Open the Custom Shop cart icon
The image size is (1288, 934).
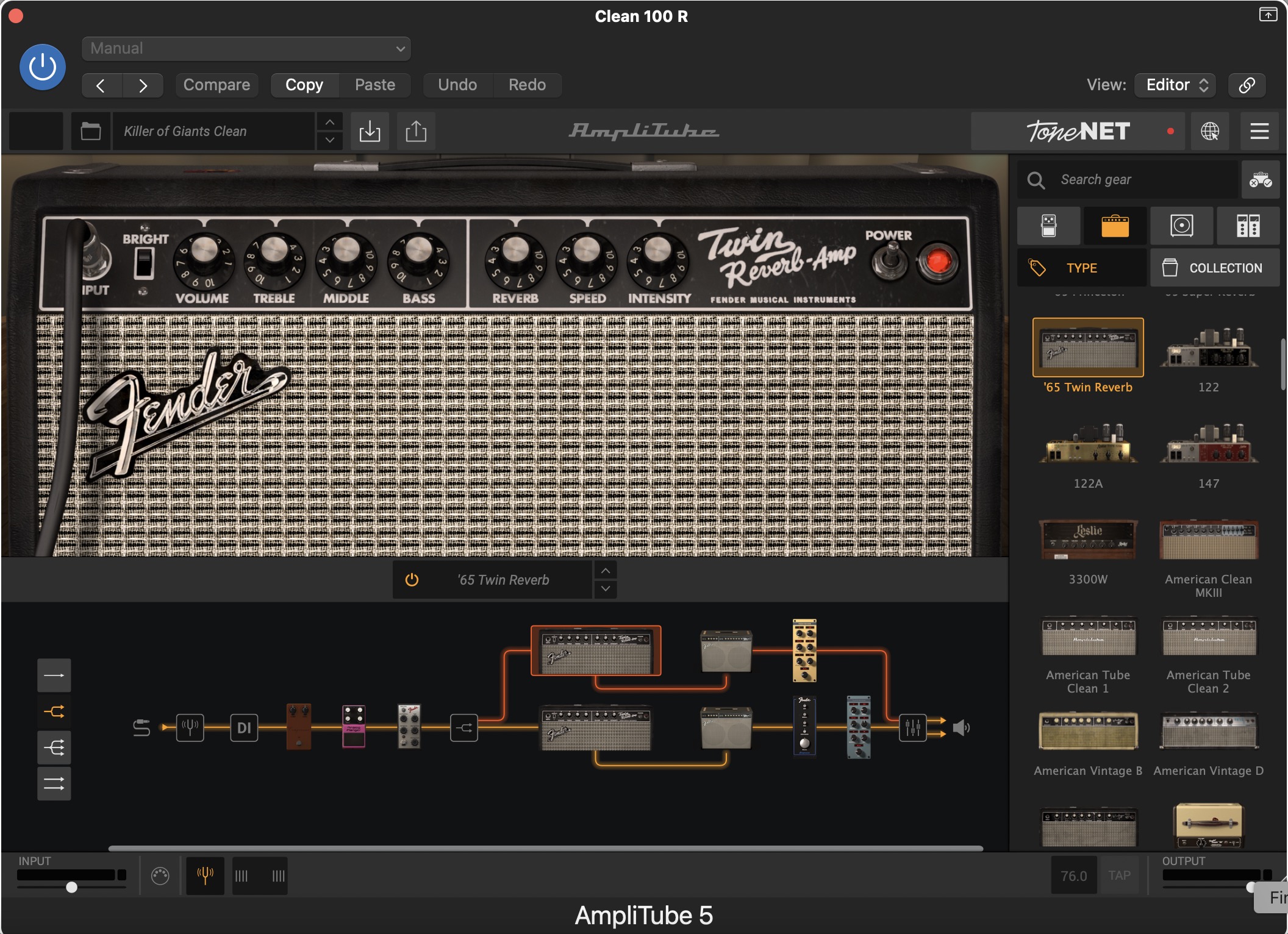pyautogui.click(x=1261, y=180)
